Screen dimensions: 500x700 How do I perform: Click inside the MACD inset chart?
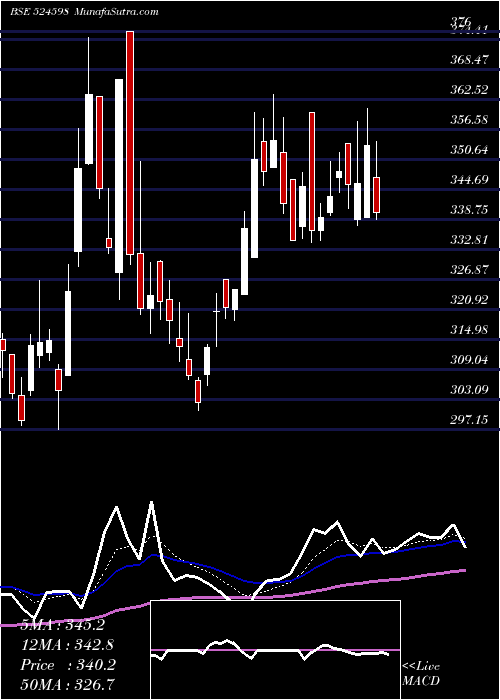point(275,650)
